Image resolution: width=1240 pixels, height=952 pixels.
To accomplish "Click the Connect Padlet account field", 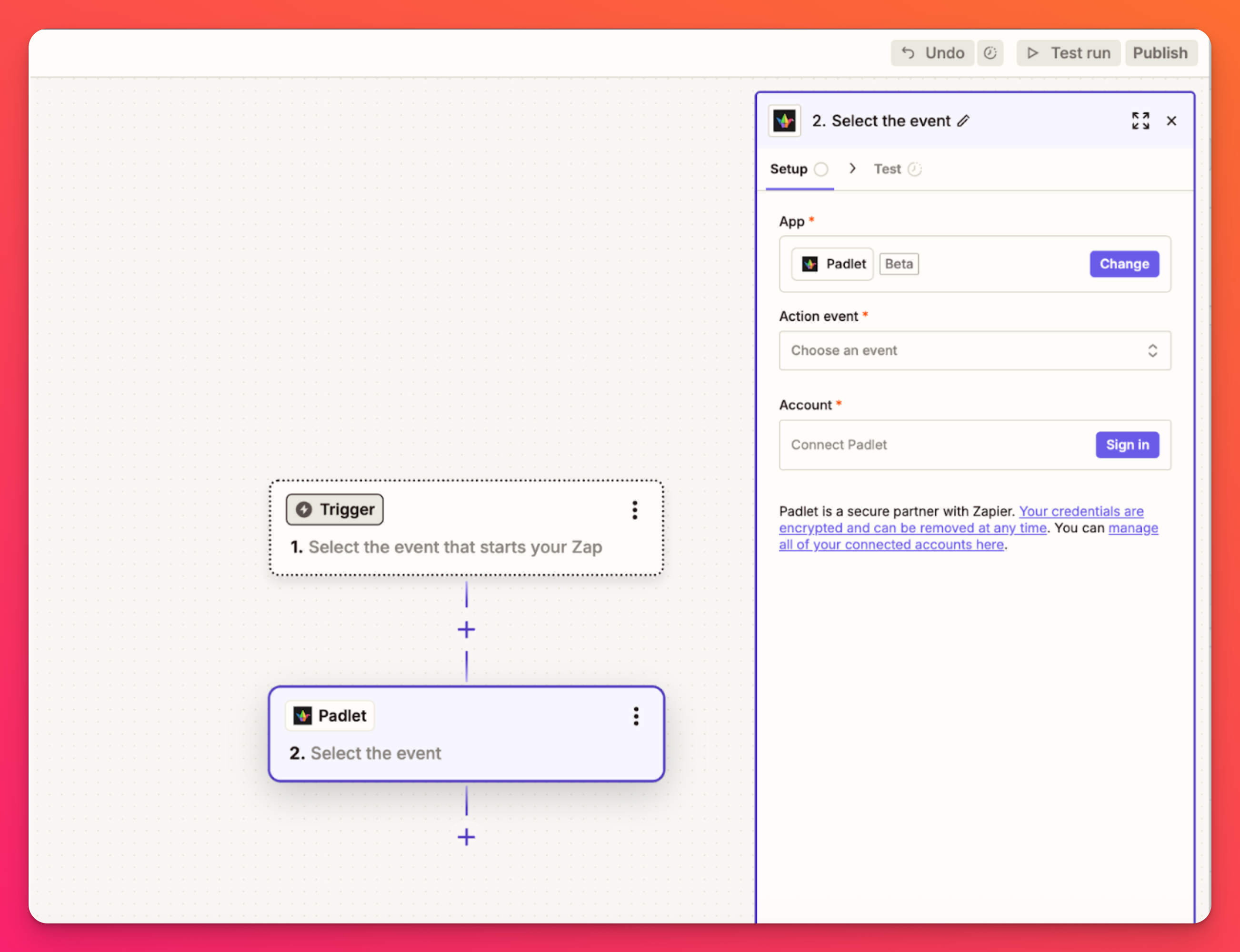I will pos(975,445).
